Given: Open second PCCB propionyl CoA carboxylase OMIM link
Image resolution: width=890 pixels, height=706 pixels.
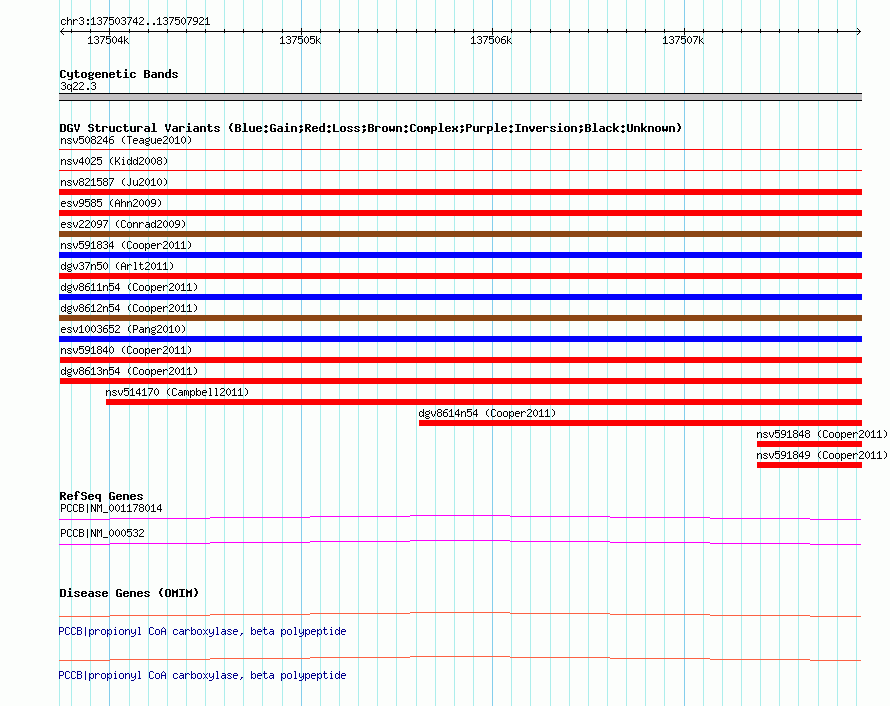Looking at the screenshot, I should click(x=202, y=675).
